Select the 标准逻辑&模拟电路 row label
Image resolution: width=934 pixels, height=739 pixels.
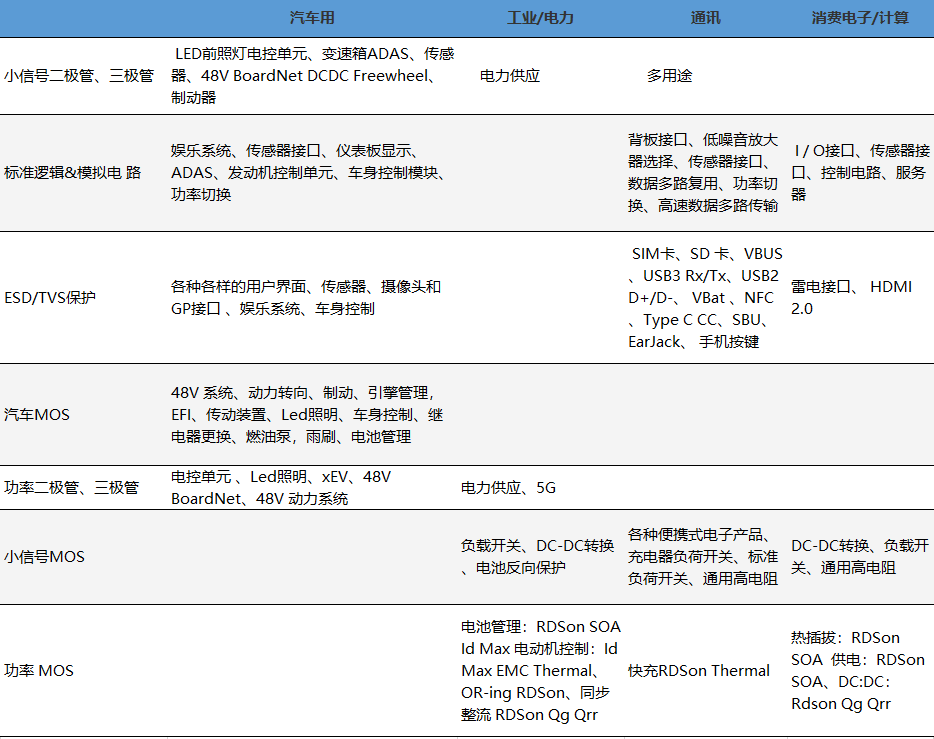(x=73, y=172)
